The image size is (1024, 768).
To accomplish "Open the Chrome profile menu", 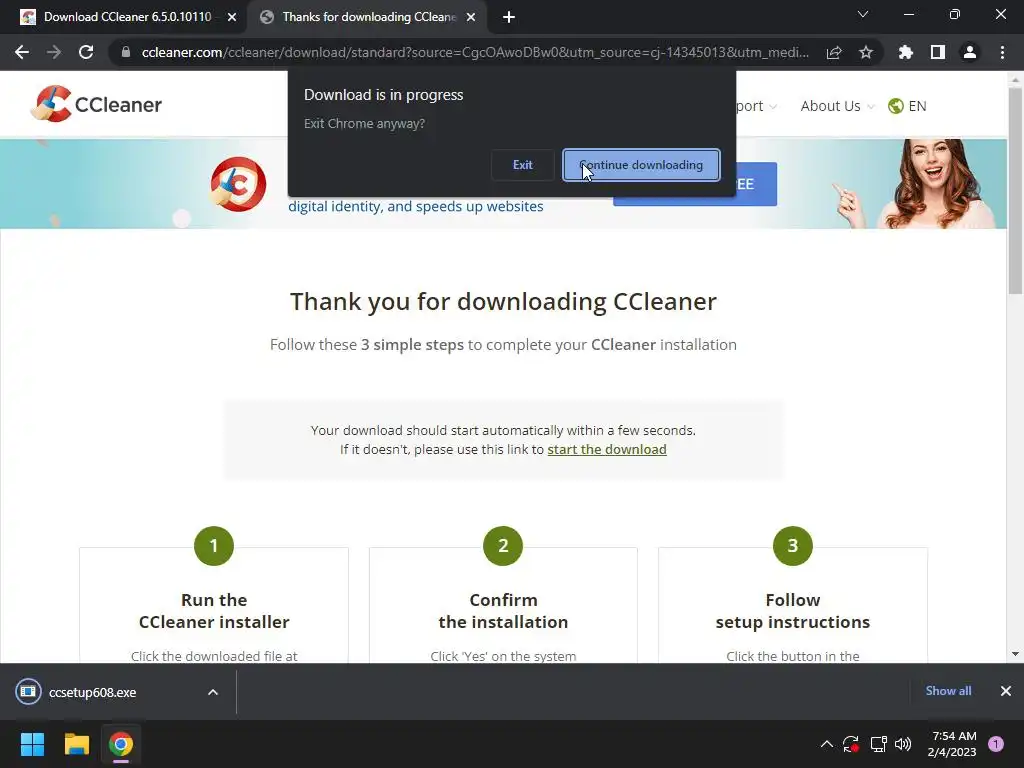I will pos(970,52).
